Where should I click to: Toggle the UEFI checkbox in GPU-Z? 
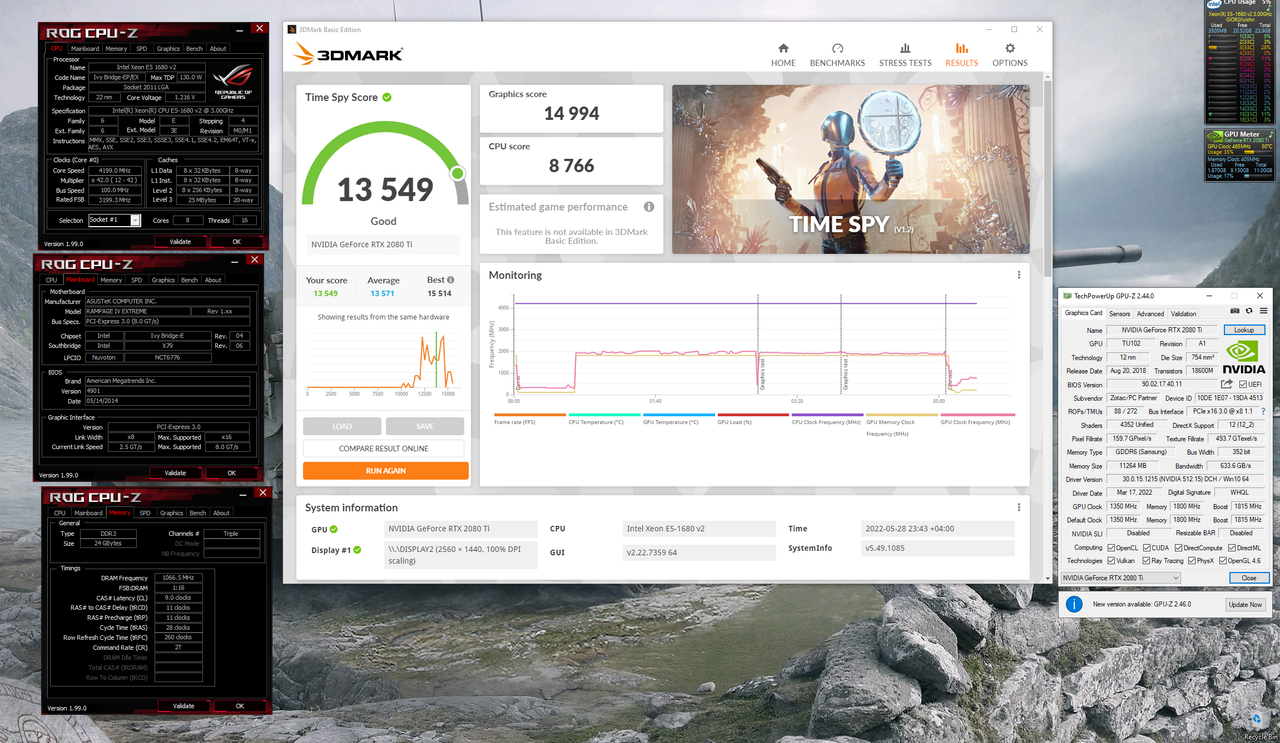point(1243,384)
